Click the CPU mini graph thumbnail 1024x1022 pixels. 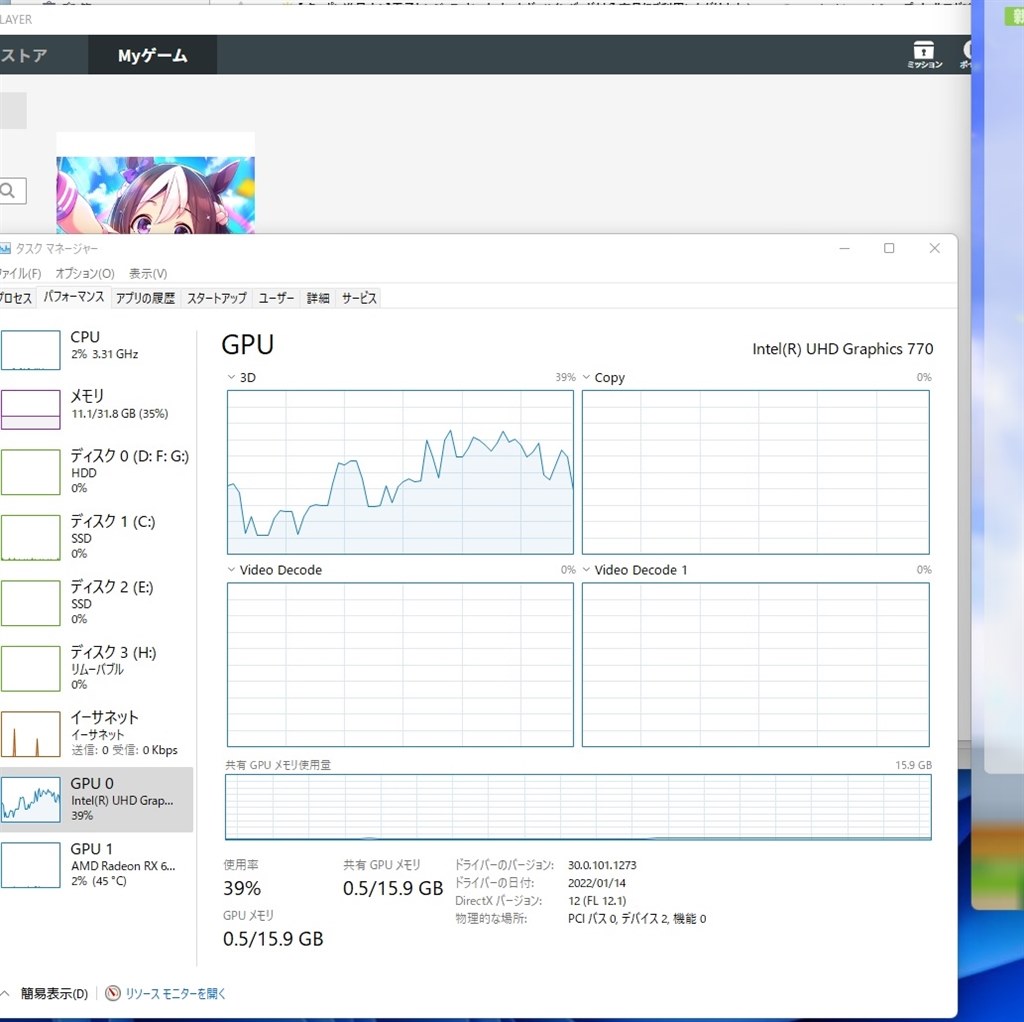pos(30,350)
